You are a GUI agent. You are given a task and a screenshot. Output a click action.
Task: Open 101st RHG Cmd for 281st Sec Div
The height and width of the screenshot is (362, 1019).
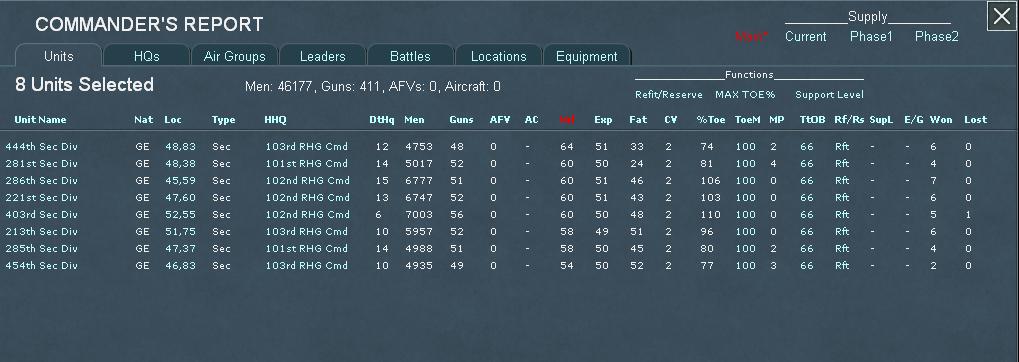click(x=306, y=164)
